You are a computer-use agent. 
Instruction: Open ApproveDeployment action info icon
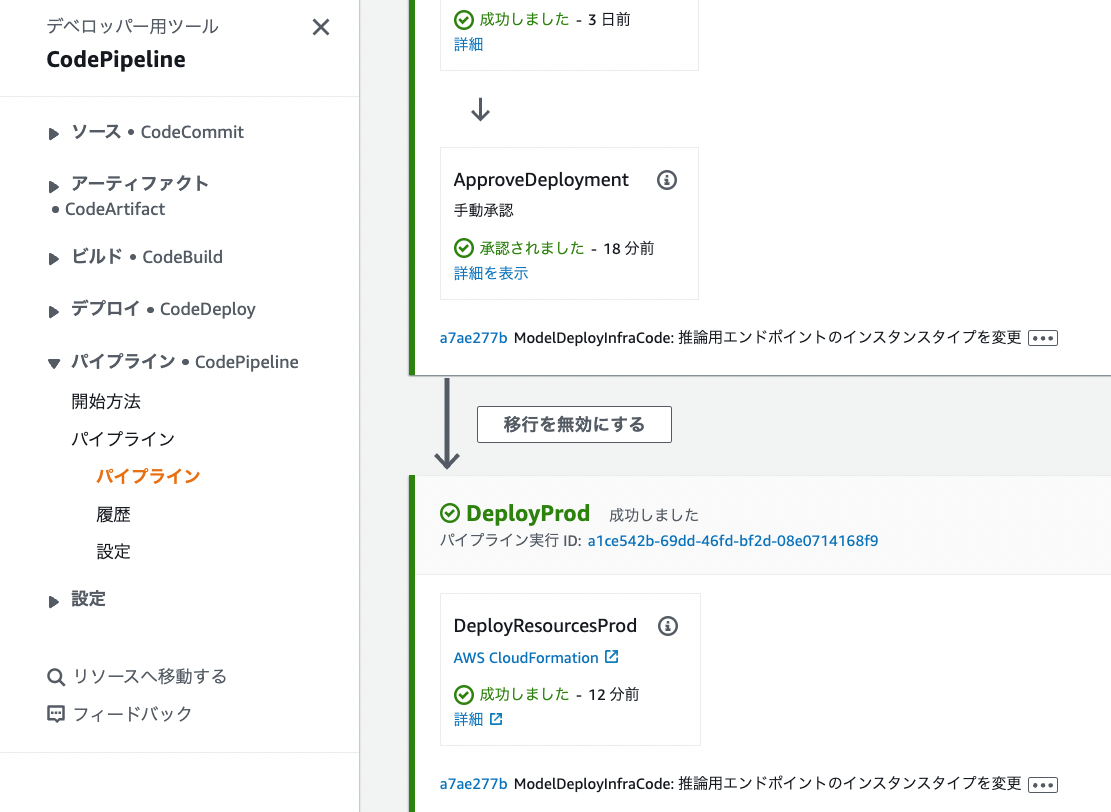667,180
